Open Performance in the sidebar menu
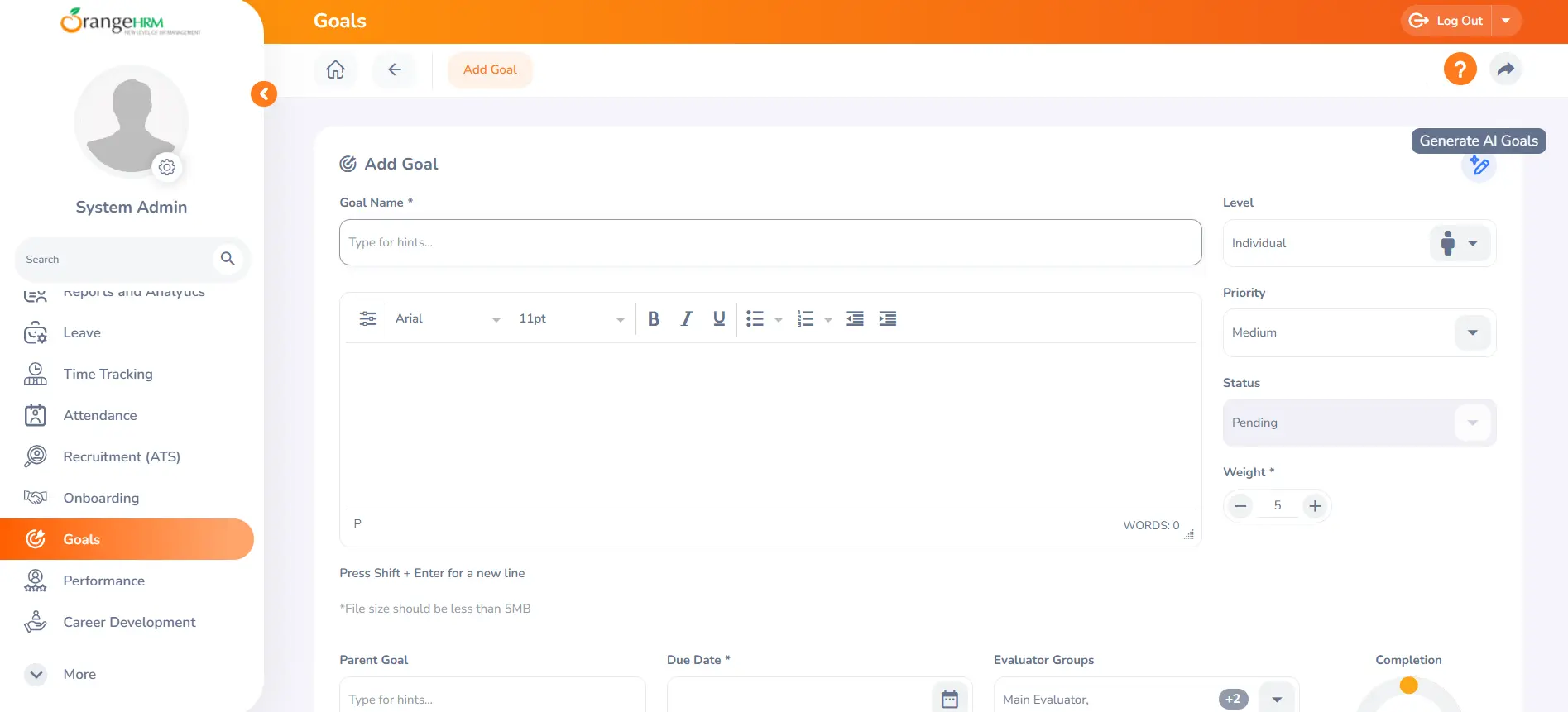The image size is (1568, 712). (x=103, y=581)
